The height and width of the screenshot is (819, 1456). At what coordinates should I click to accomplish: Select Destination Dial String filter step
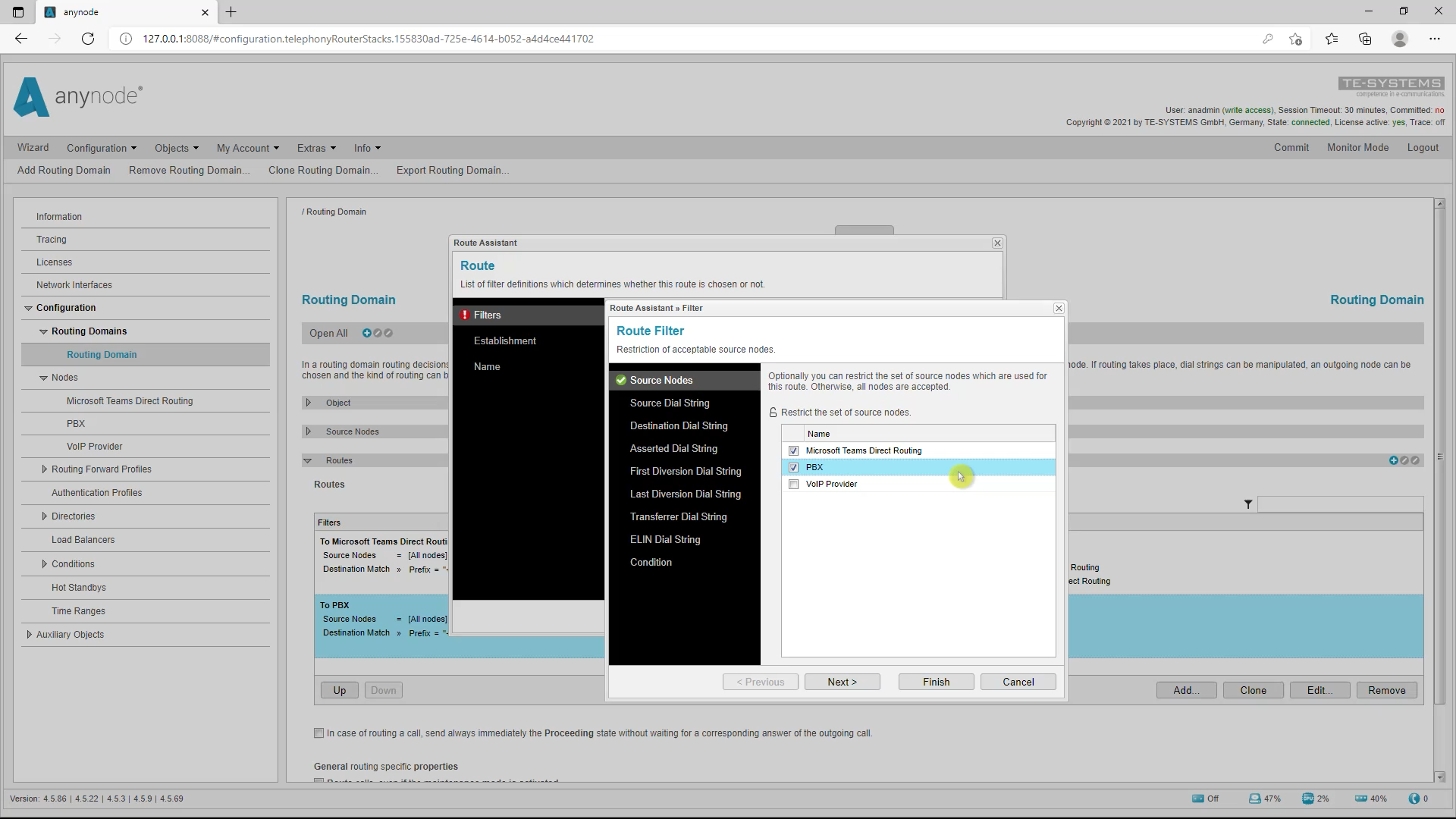click(679, 425)
